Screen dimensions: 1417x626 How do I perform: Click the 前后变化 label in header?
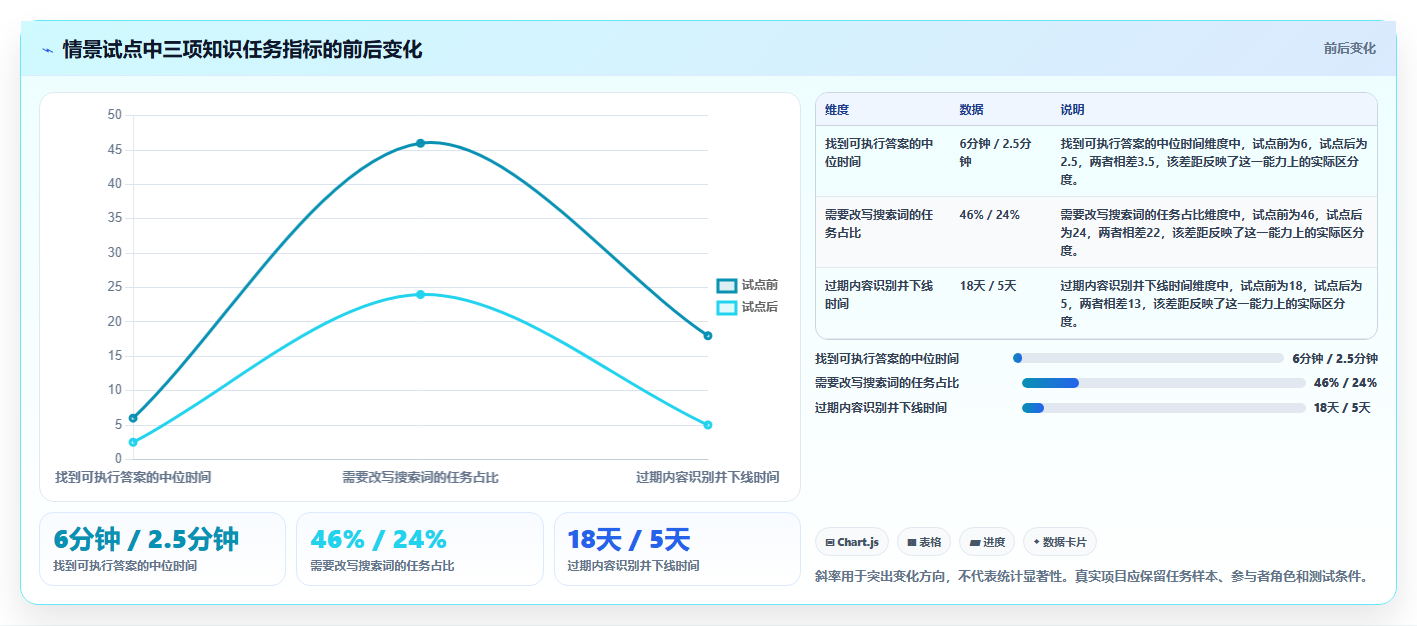pyautogui.click(x=1350, y=48)
